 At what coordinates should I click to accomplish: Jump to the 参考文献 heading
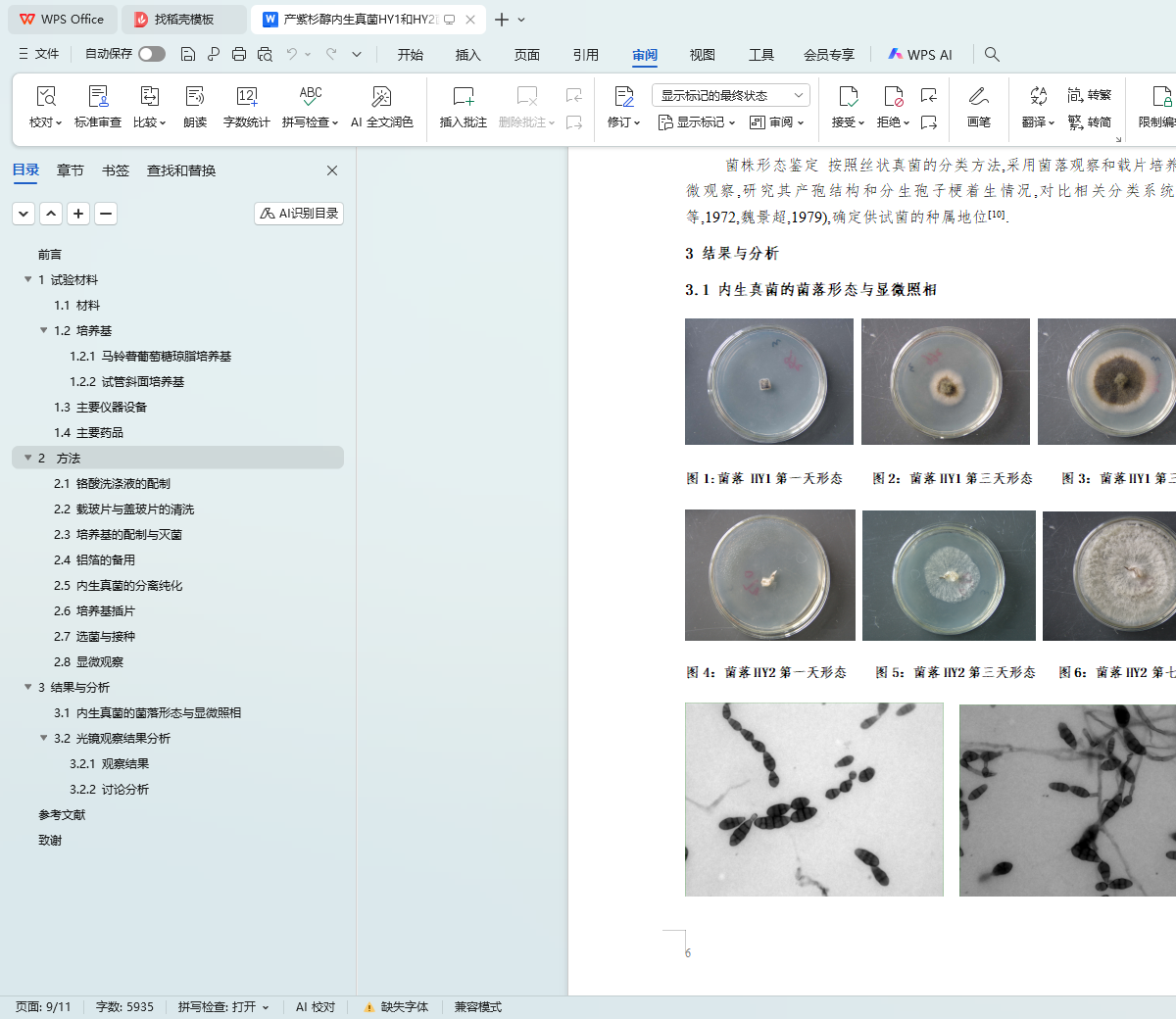[x=62, y=814]
